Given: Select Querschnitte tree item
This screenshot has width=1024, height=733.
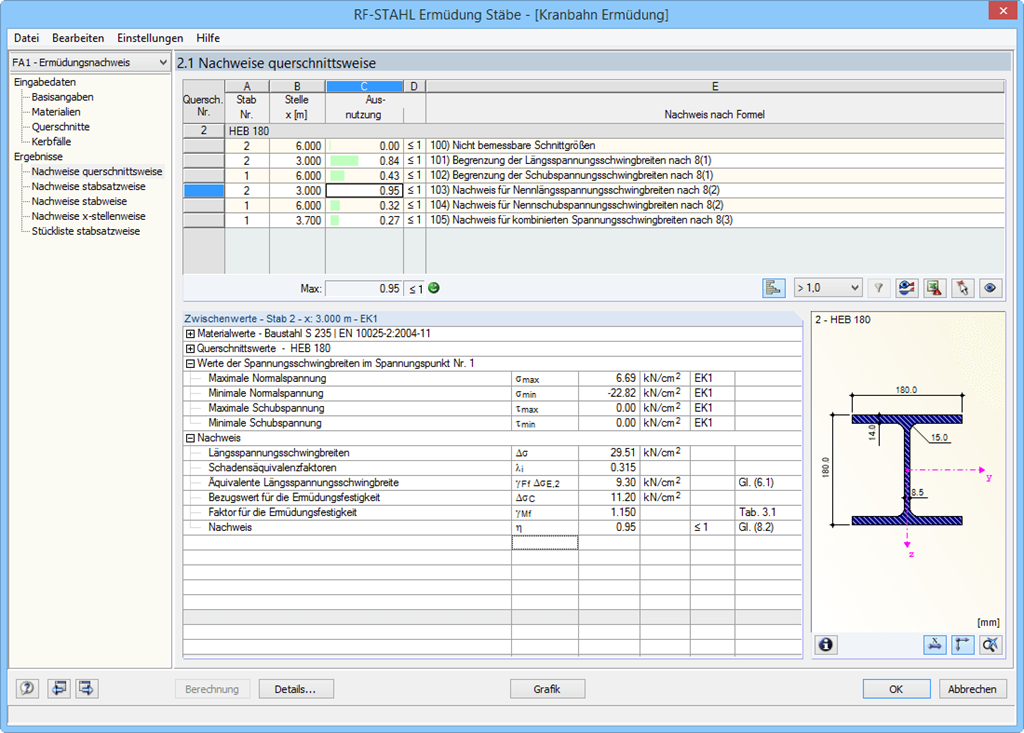Looking at the screenshot, I should pyautogui.click(x=61, y=127).
